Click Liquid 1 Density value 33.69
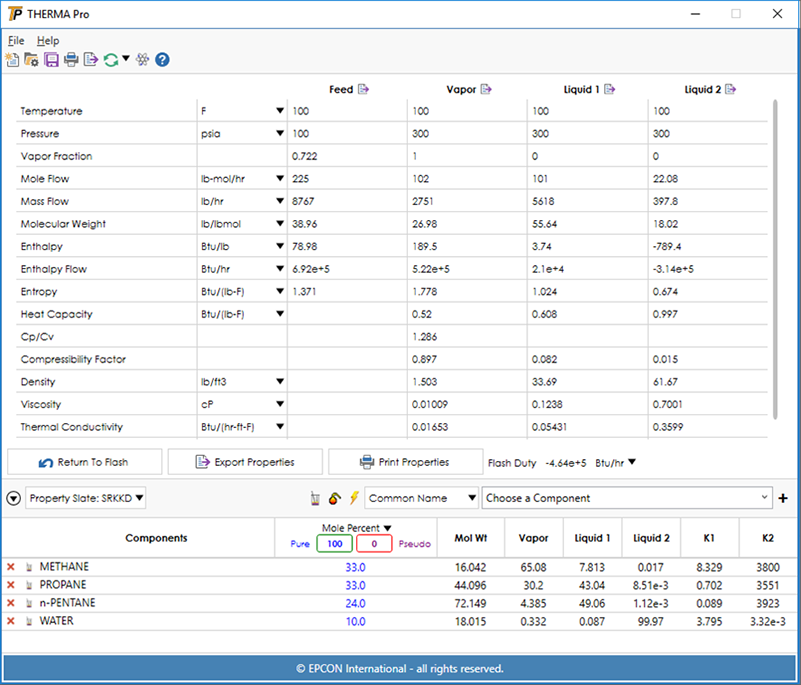 tap(544, 382)
